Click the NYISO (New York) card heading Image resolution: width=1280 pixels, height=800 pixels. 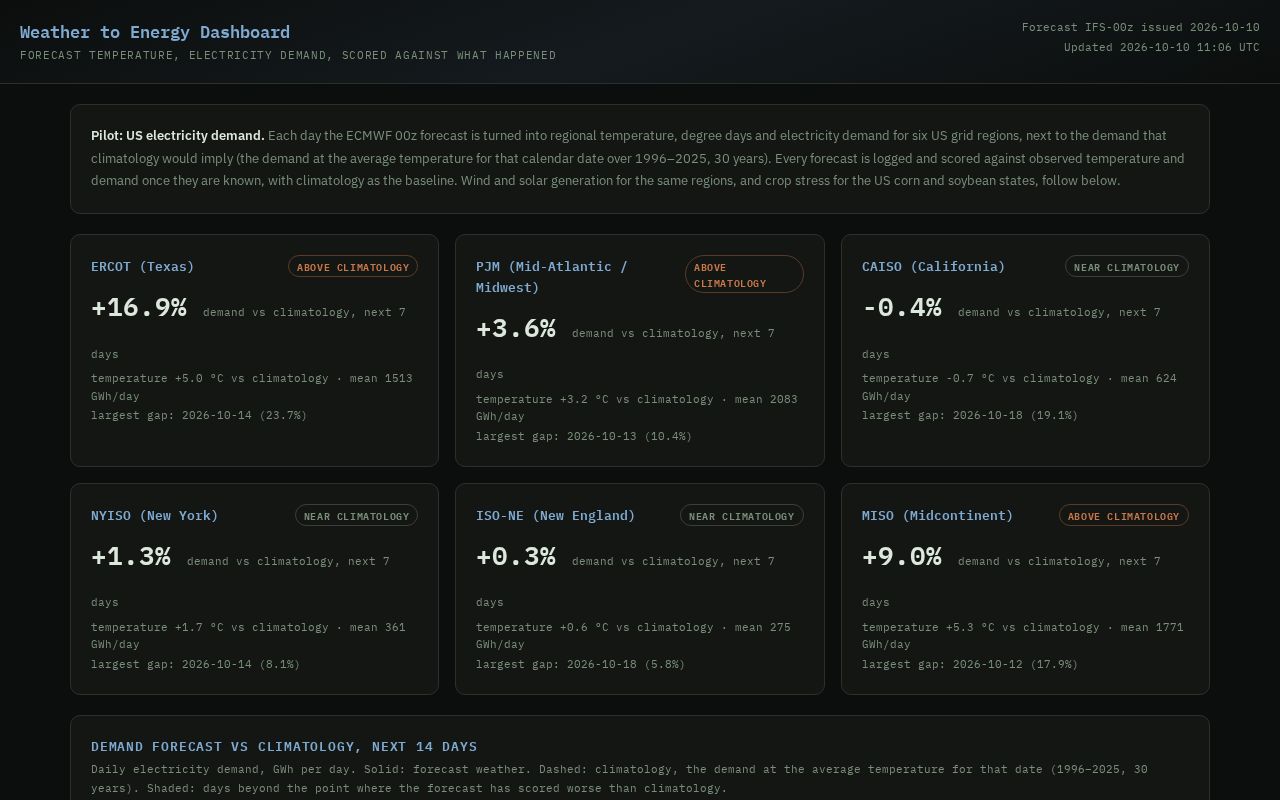155,515
